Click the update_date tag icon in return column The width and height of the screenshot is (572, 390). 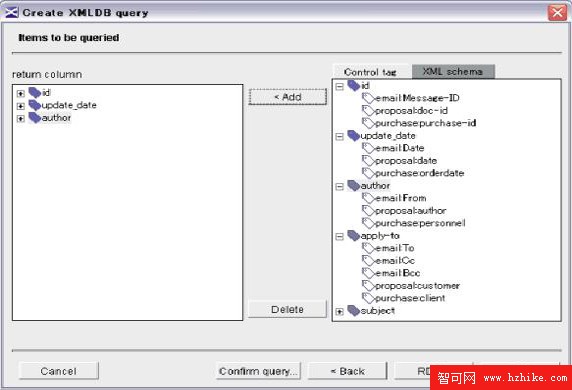[35, 105]
